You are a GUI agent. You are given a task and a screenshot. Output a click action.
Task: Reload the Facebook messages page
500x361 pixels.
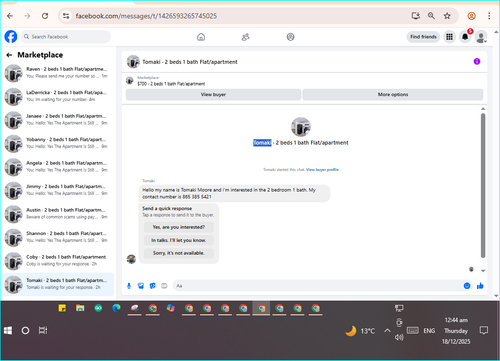[45, 16]
